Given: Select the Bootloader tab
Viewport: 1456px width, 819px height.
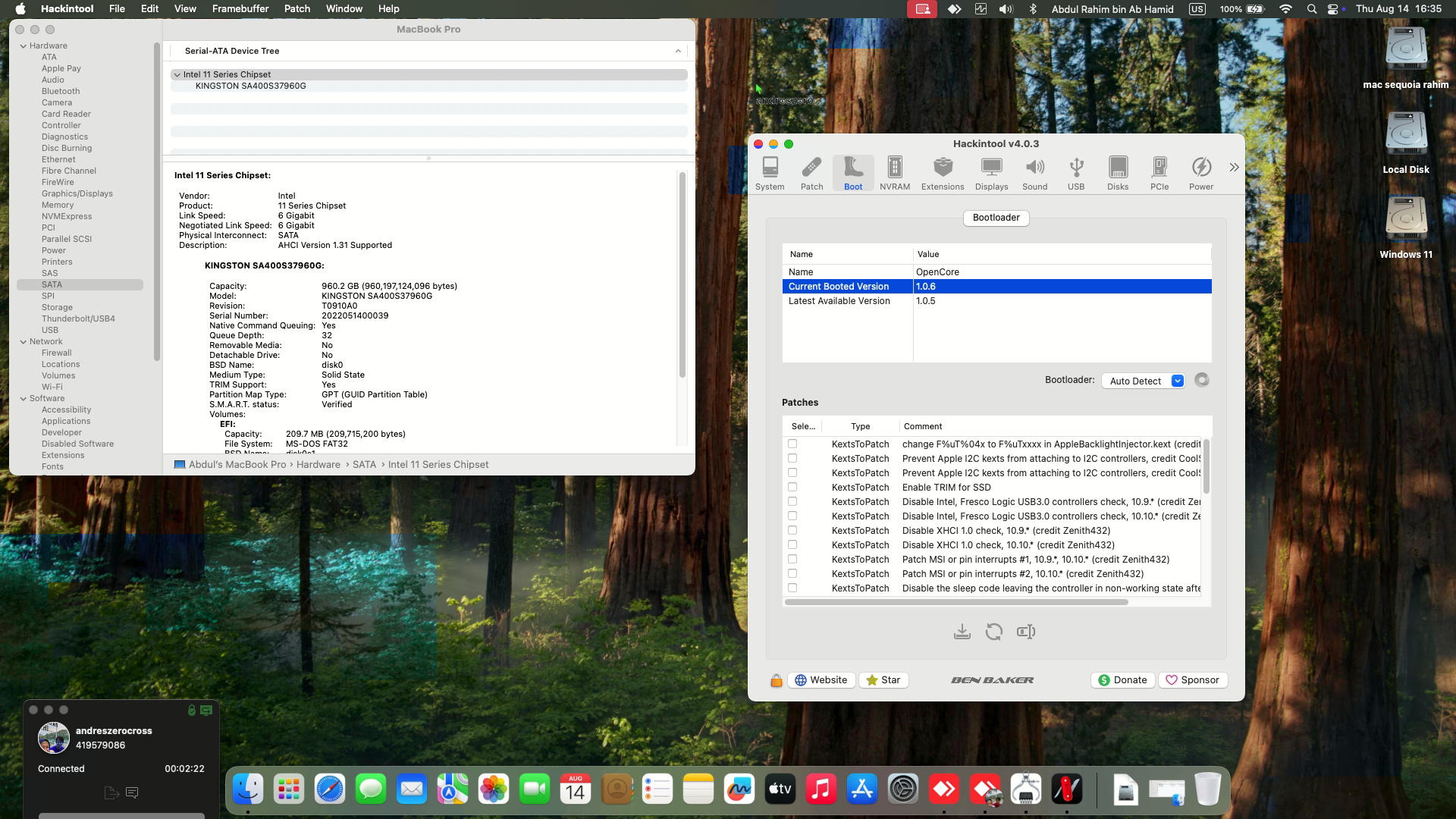Looking at the screenshot, I should coord(996,218).
